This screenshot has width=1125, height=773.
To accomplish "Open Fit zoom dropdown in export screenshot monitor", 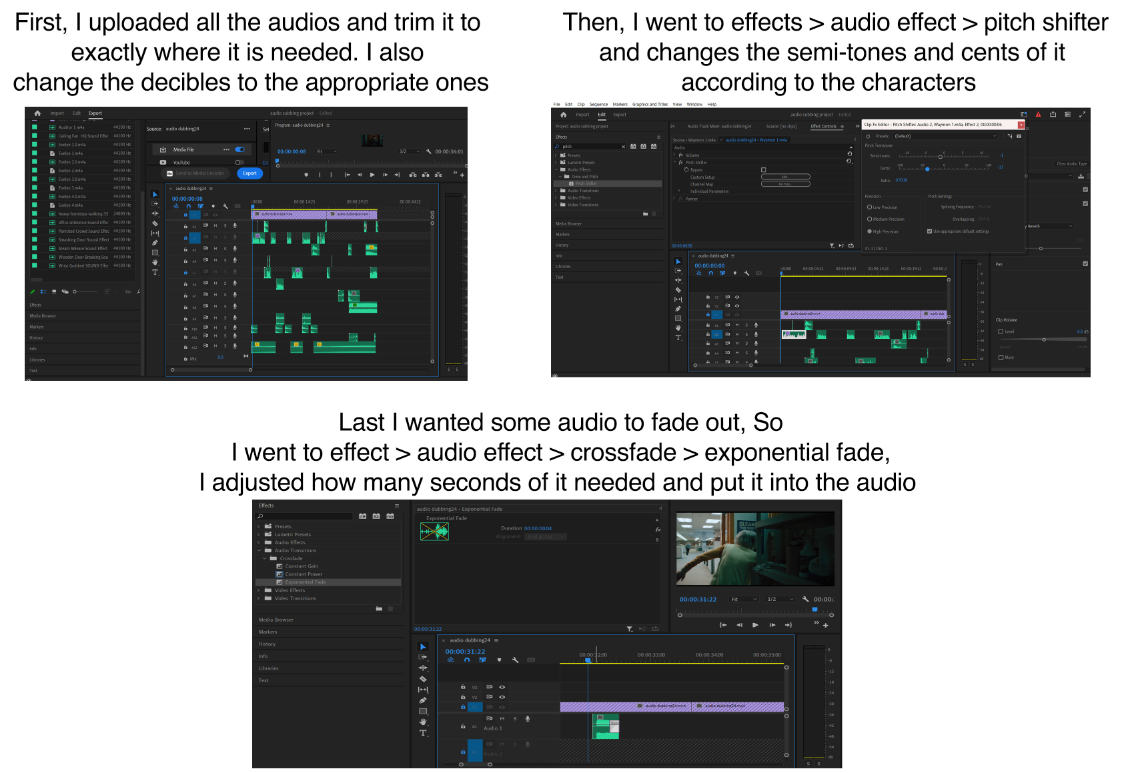I will 326,151.
